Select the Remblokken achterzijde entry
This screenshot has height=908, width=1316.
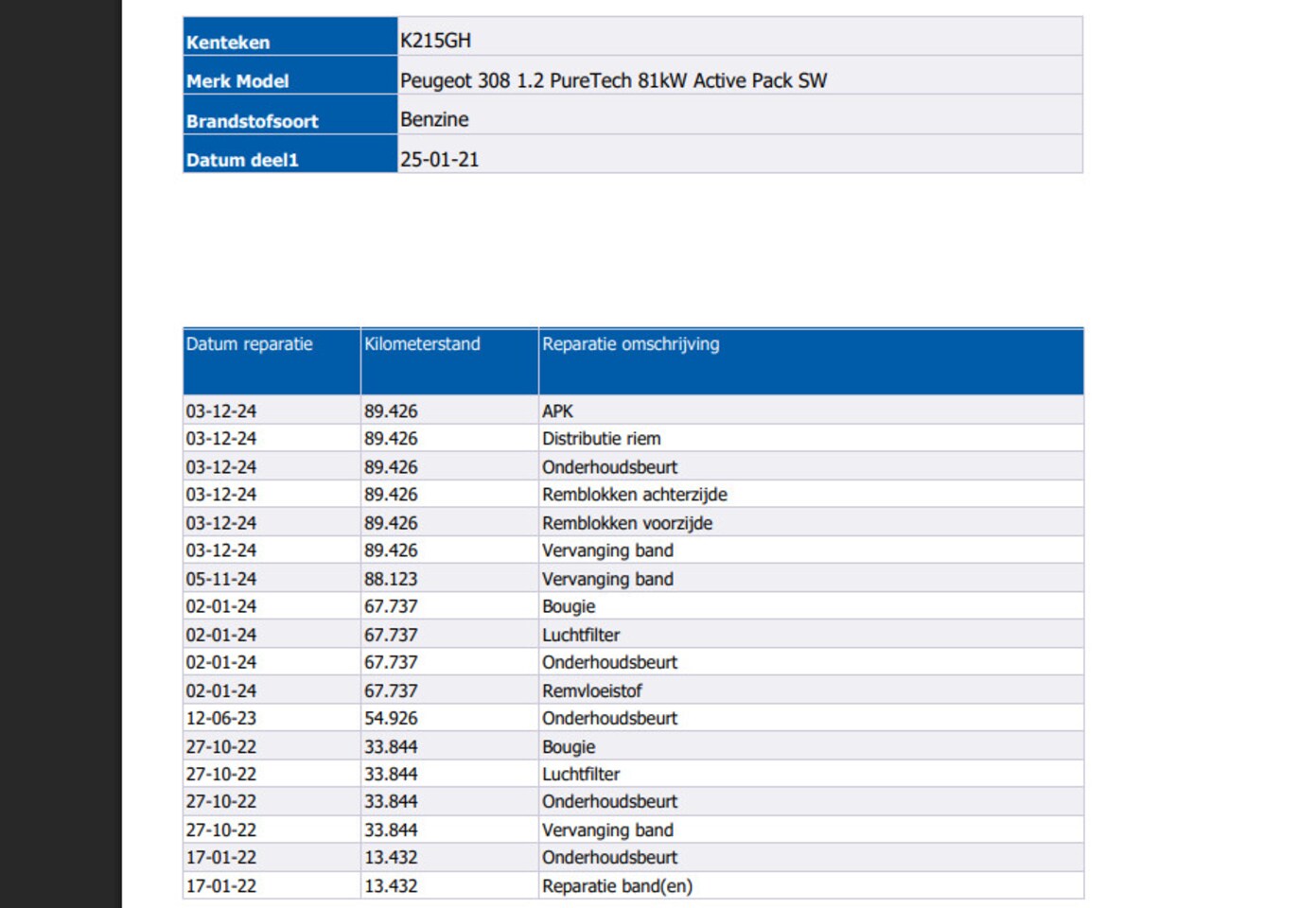click(635, 495)
